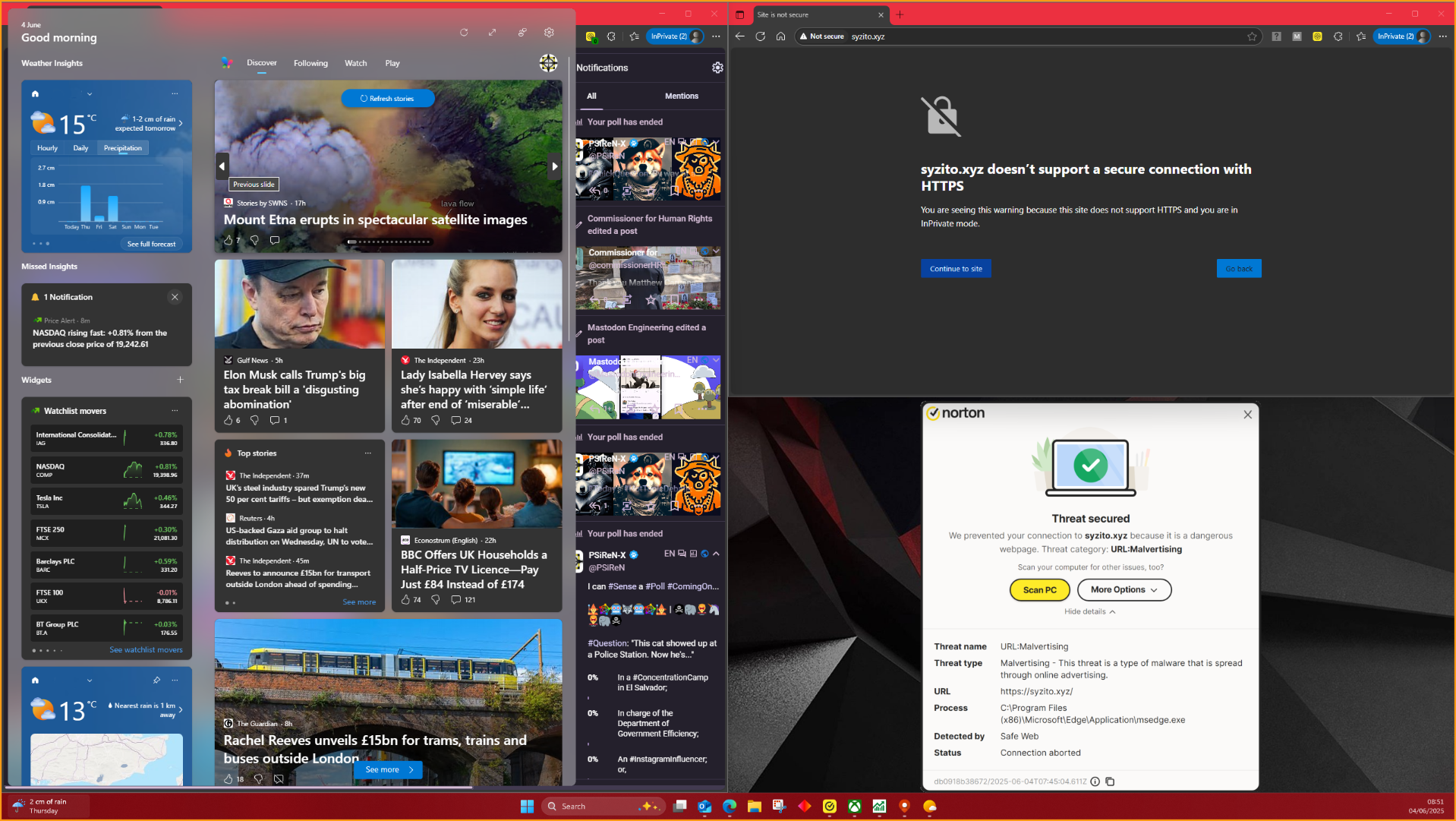
Task: Open nearest rain details arrow
Action: [181, 710]
